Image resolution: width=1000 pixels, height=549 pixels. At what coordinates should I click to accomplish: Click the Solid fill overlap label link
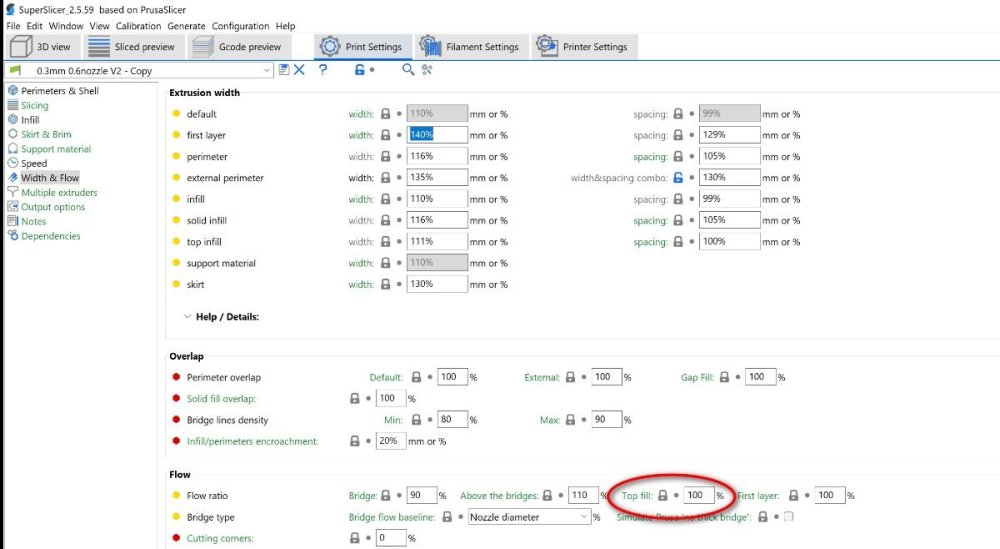coord(221,399)
